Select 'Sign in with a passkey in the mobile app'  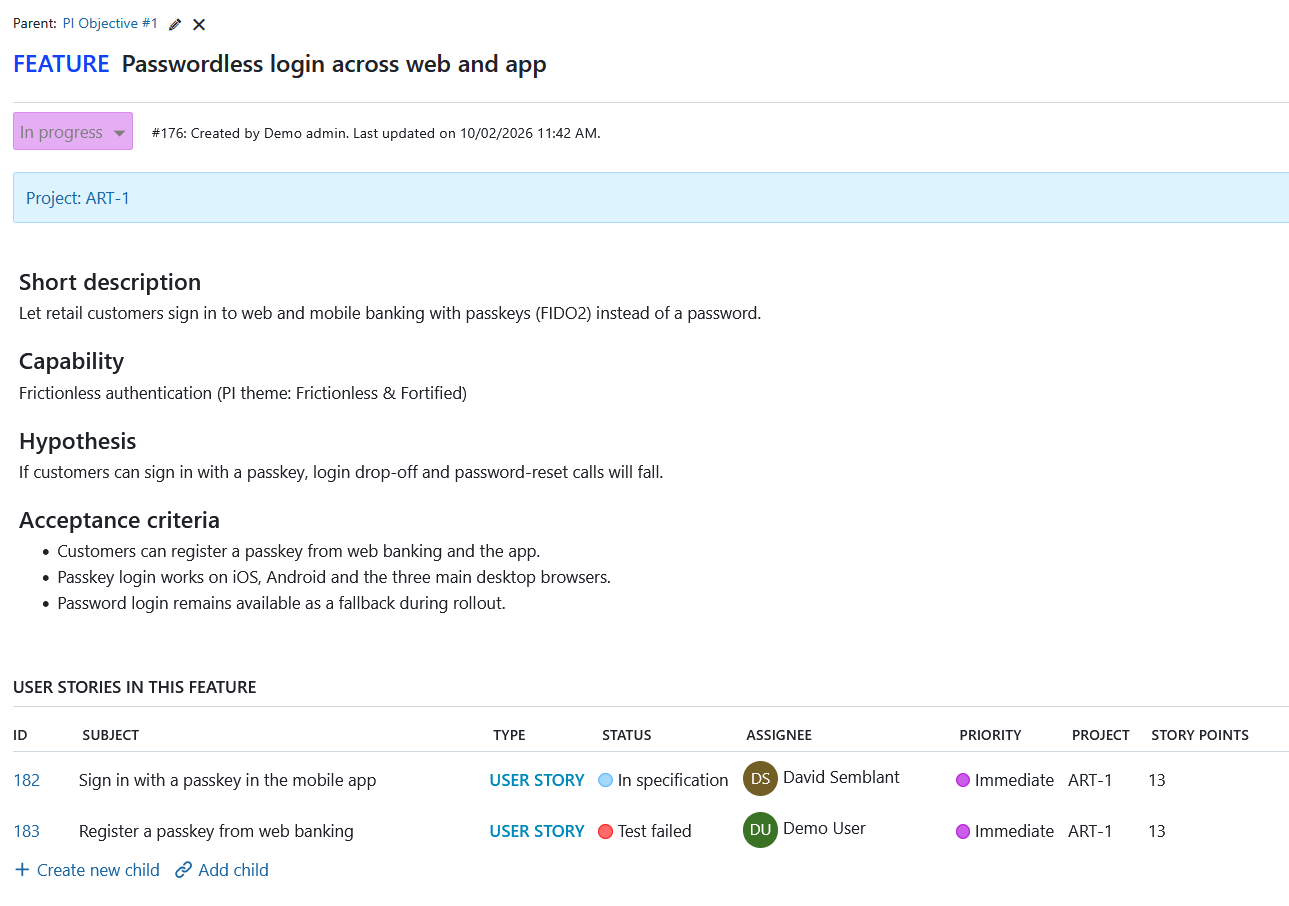[x=228, y=780]
